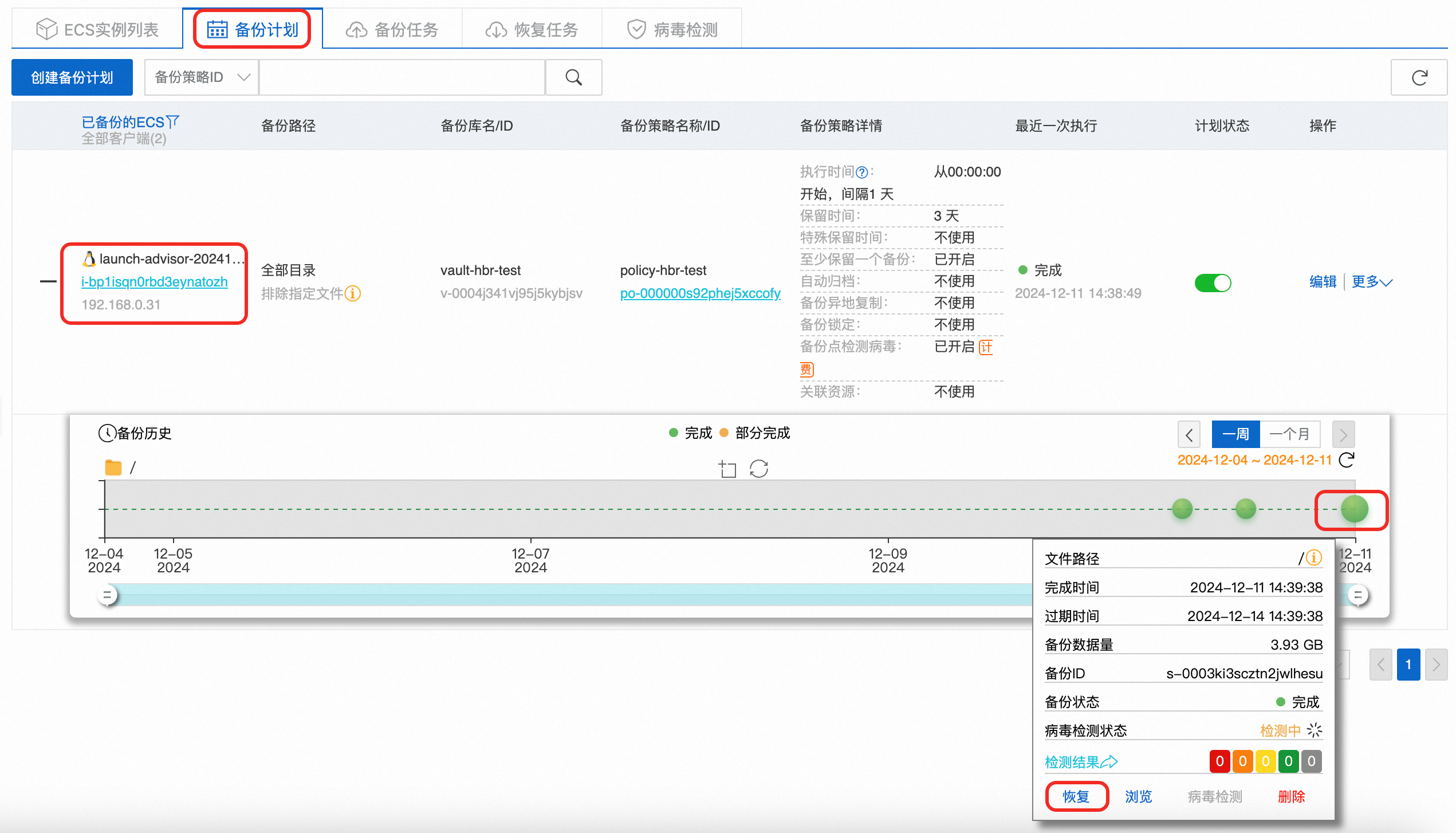The image size is (1456, 833).
Task: Open the 病毒检测 tab
Action: pyautogui.click(x=672, y=29)
